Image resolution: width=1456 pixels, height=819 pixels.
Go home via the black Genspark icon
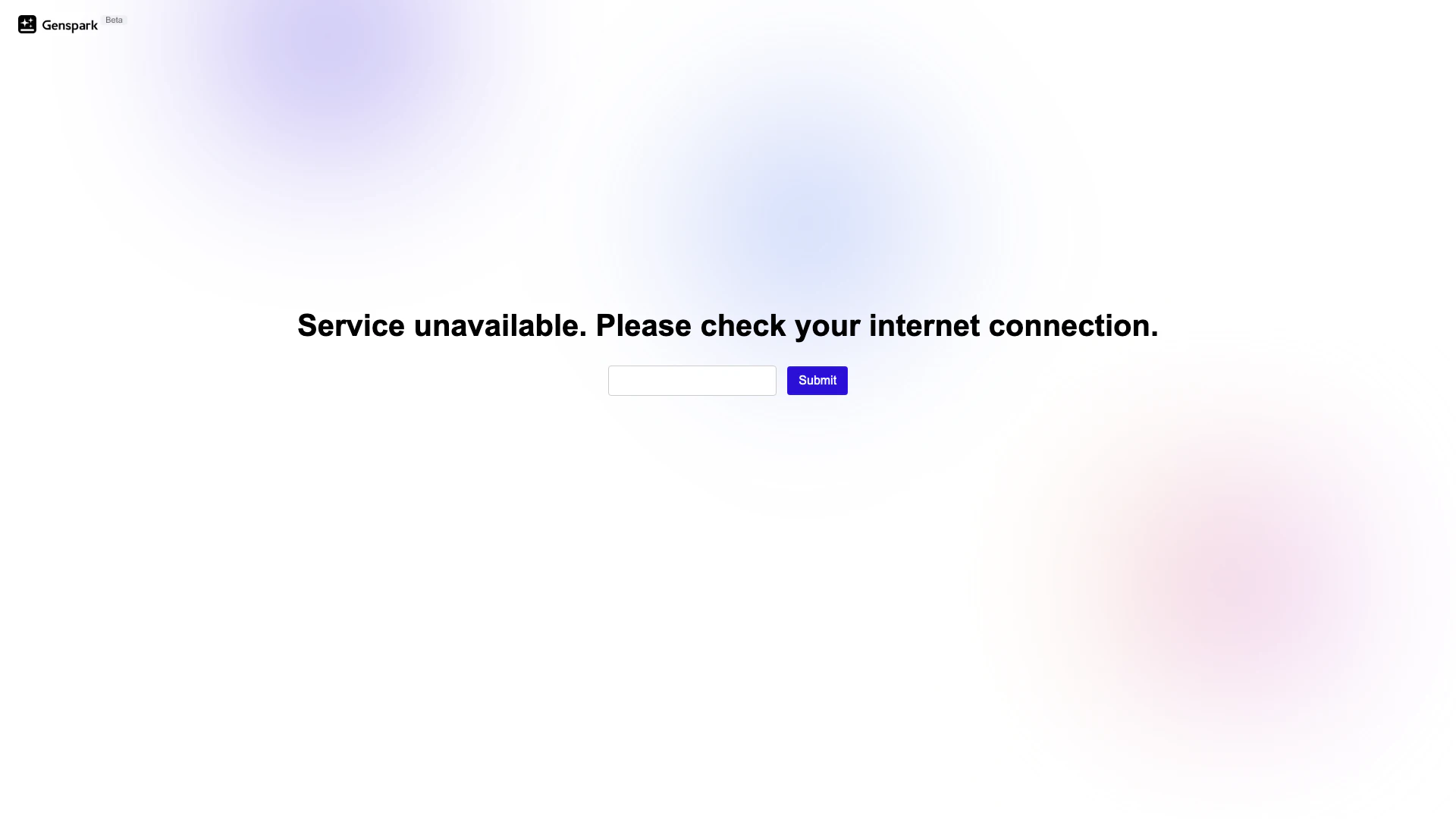point(27,24)
